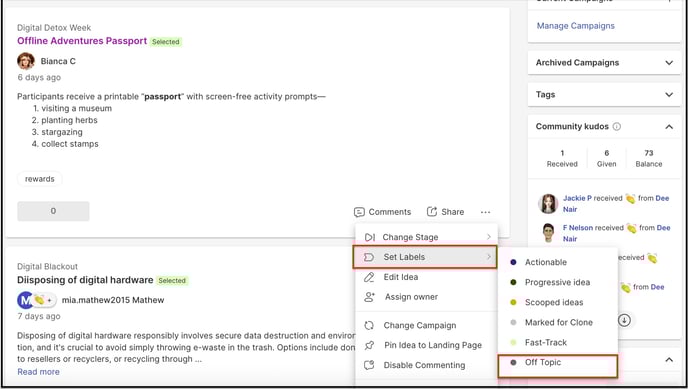Choose Change Stage from the menu
688x389 pixels.
(x=426, y=237)
